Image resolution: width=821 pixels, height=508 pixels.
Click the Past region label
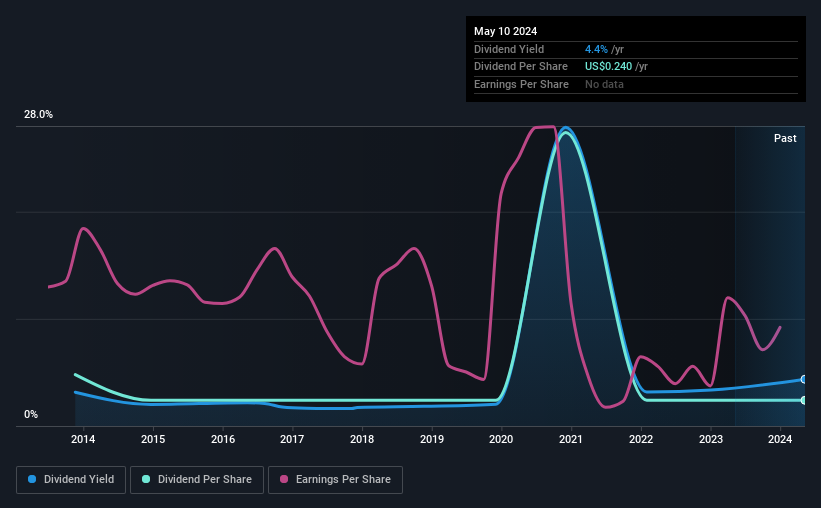[785, 138]
